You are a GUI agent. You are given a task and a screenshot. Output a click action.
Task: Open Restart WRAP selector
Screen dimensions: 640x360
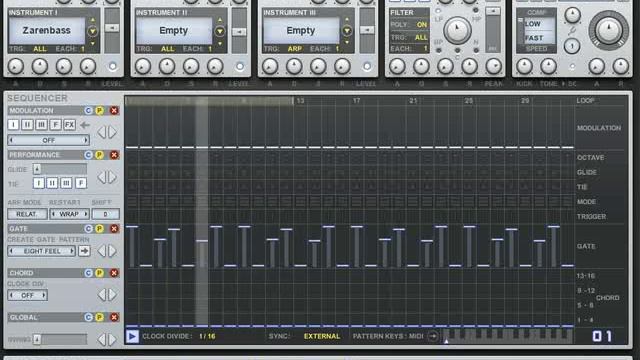coord(69,214)
